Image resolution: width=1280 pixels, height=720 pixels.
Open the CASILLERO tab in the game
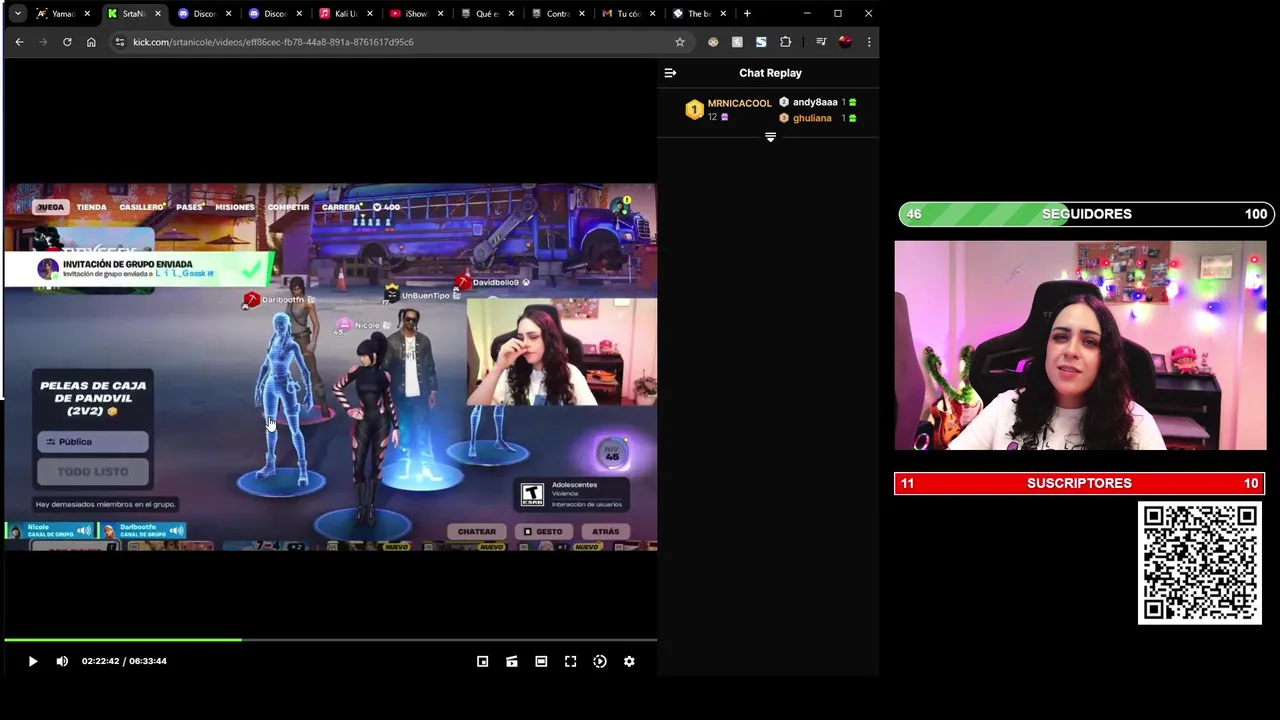point(141,207)
